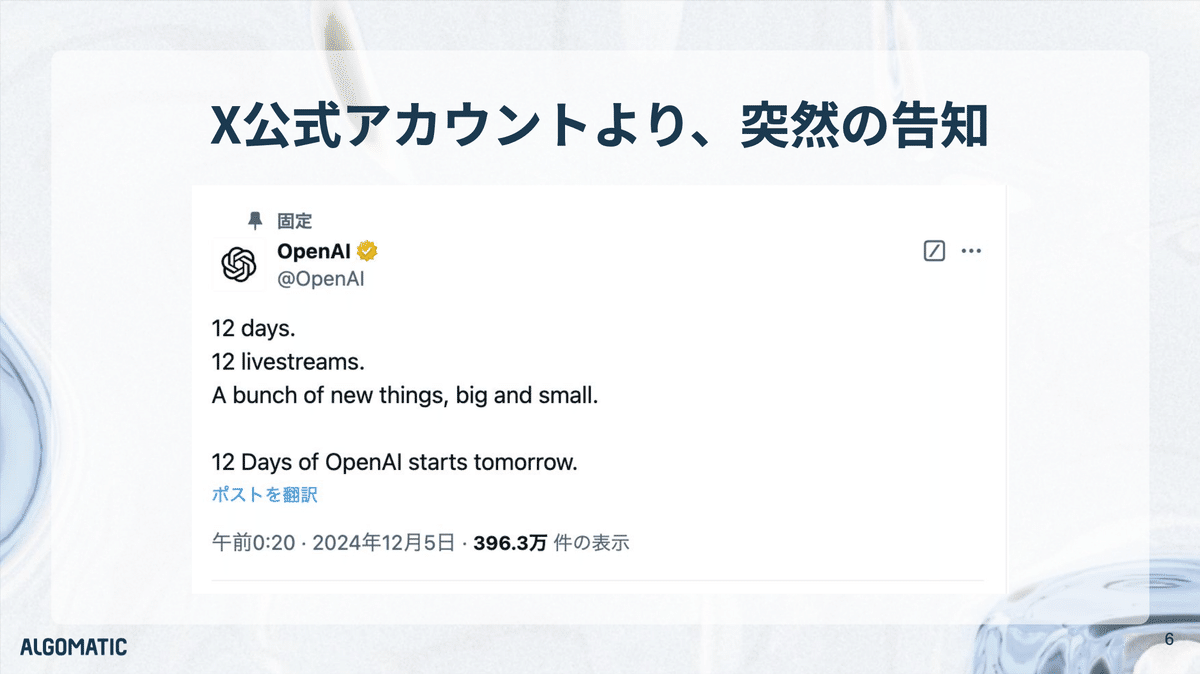This screenshot has height=674, width=1200.
Task: Click the gold verified badge next to OpenAI
Action: [368, 251]
